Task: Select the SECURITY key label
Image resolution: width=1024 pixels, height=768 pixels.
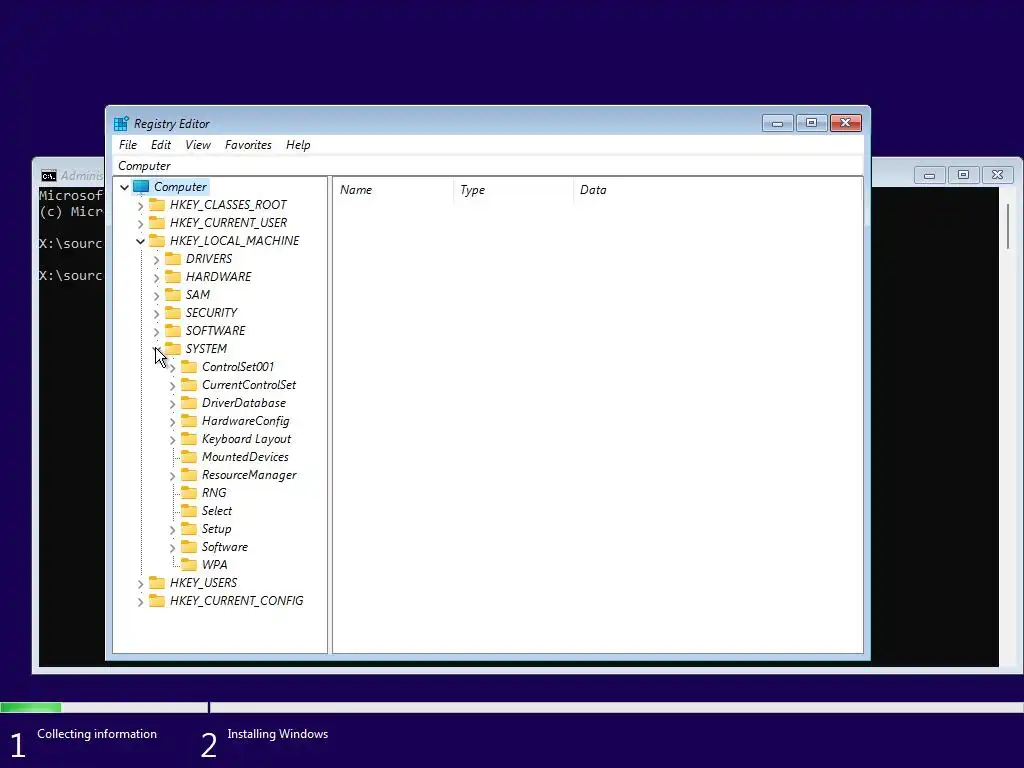Action: coord(212,313)
